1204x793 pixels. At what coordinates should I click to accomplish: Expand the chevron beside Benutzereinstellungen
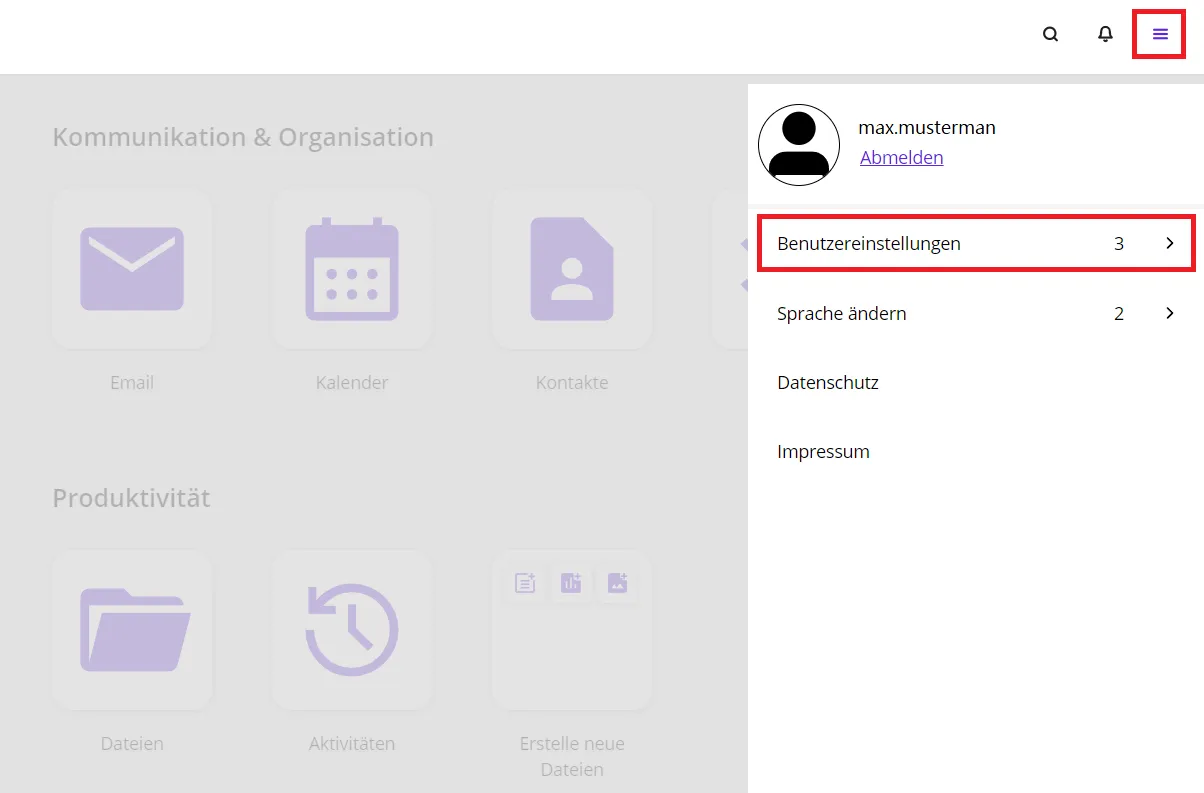pyautogui.click(x=1169, y=243)
